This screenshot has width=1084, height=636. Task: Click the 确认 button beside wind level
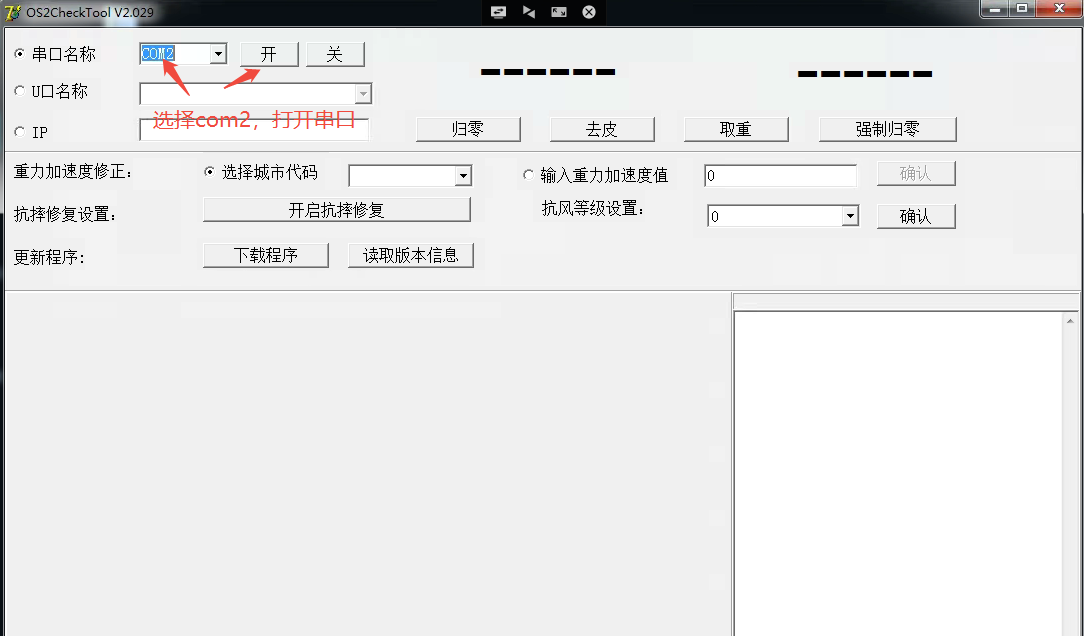coord(916,216)
